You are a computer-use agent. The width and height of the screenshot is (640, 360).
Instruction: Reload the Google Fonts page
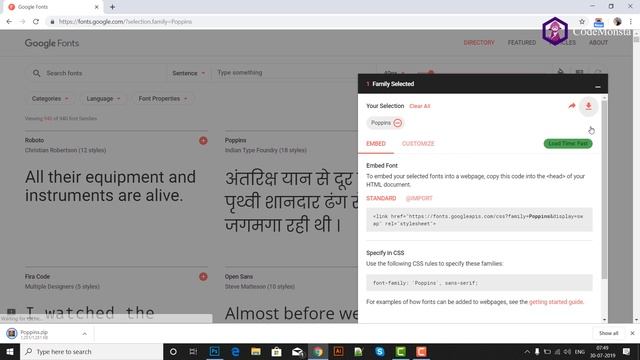click(x=36, y=22)
